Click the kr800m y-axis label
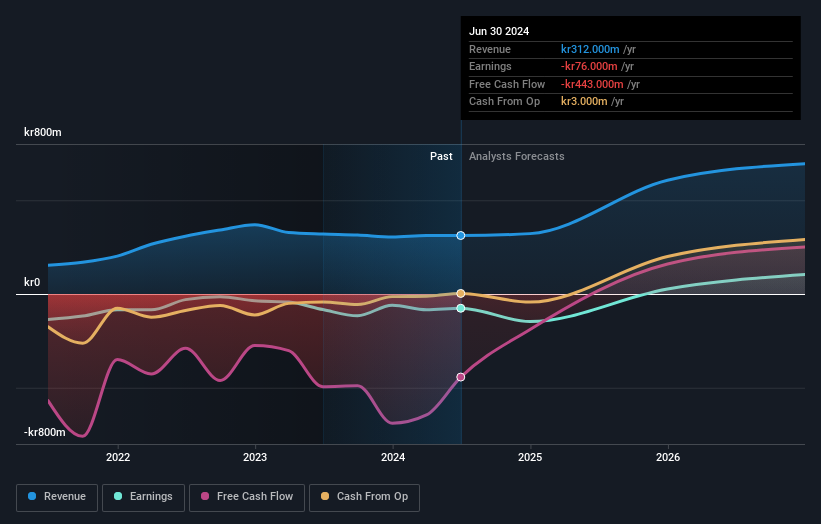This screenshot has width=821, height=524. 42,132
